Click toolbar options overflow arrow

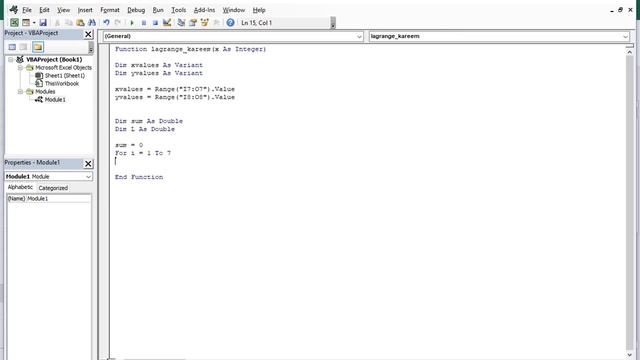(333, 23)
